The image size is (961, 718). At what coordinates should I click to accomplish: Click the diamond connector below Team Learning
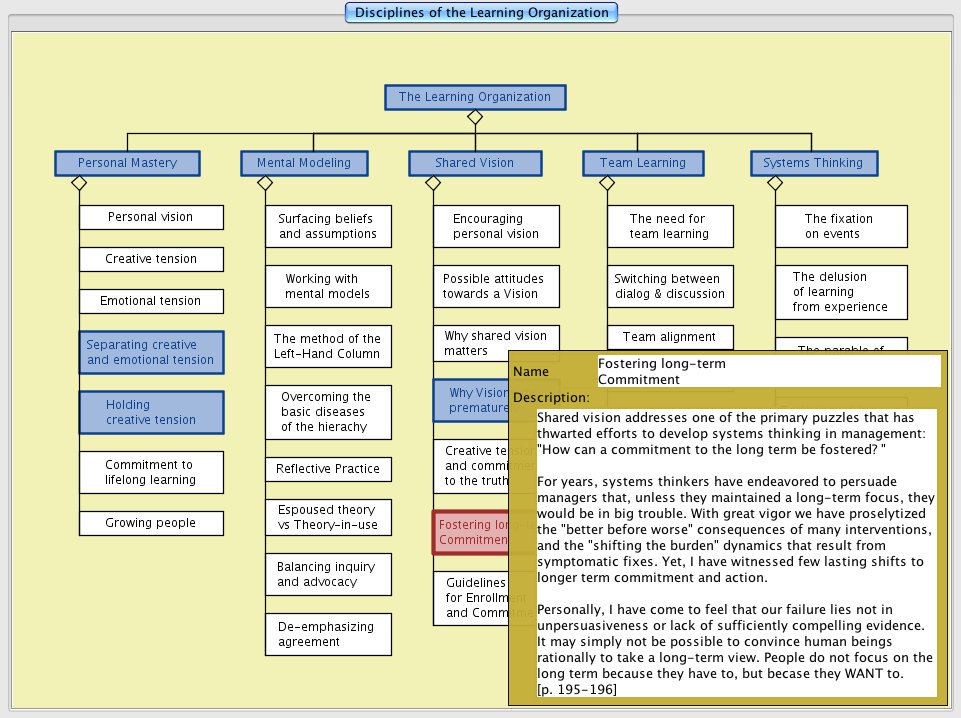[607, 183]
